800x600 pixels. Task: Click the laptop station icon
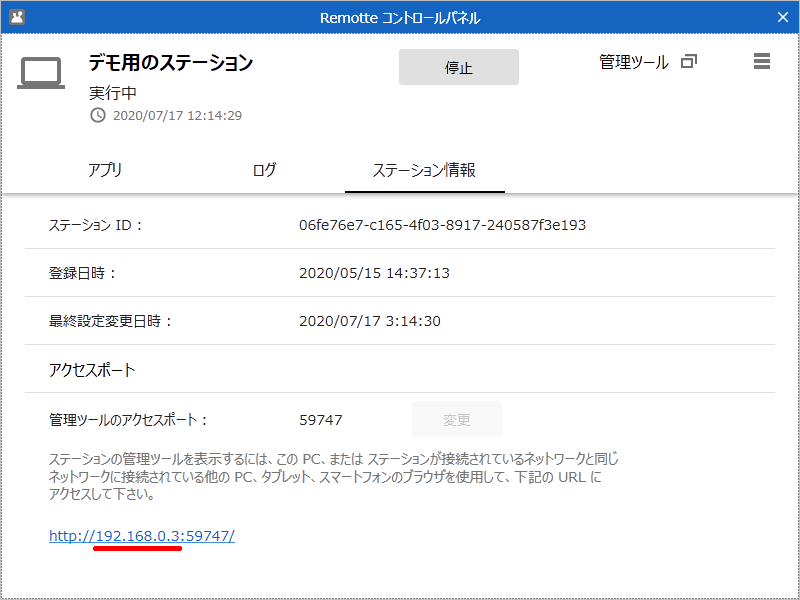pos(41,73)
